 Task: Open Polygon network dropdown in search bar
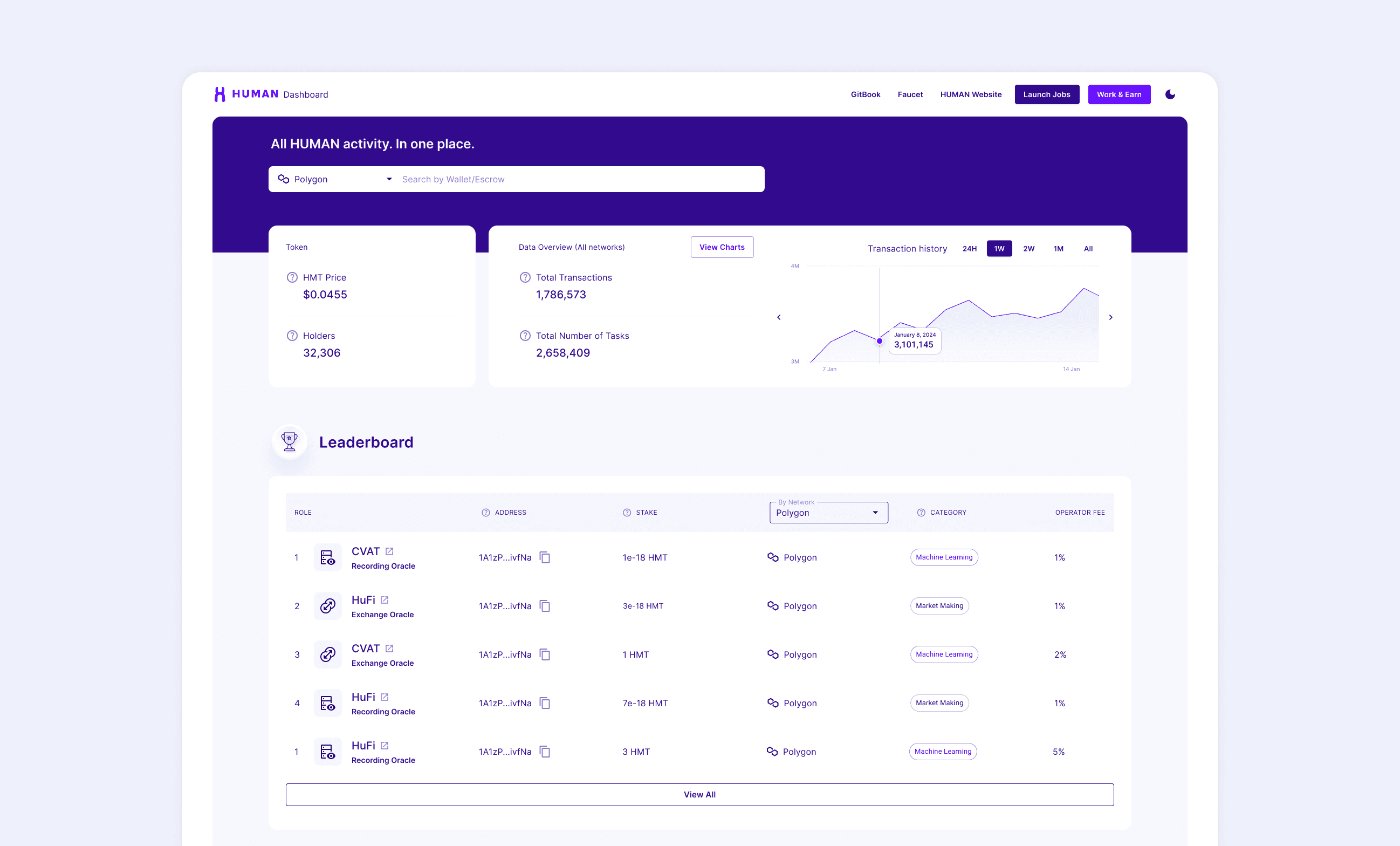tap(335, 179)
